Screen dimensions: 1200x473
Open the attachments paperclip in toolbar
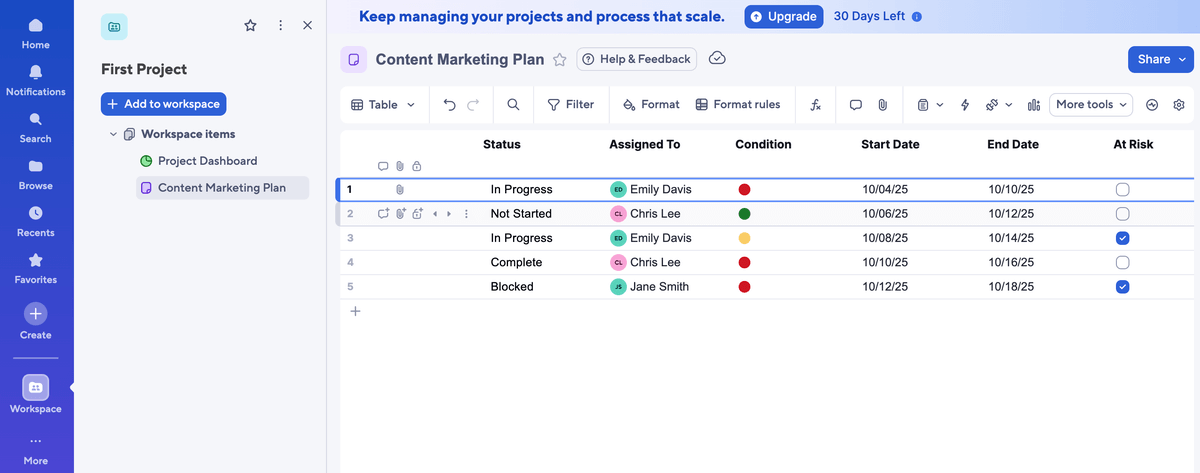coord(883,104)
